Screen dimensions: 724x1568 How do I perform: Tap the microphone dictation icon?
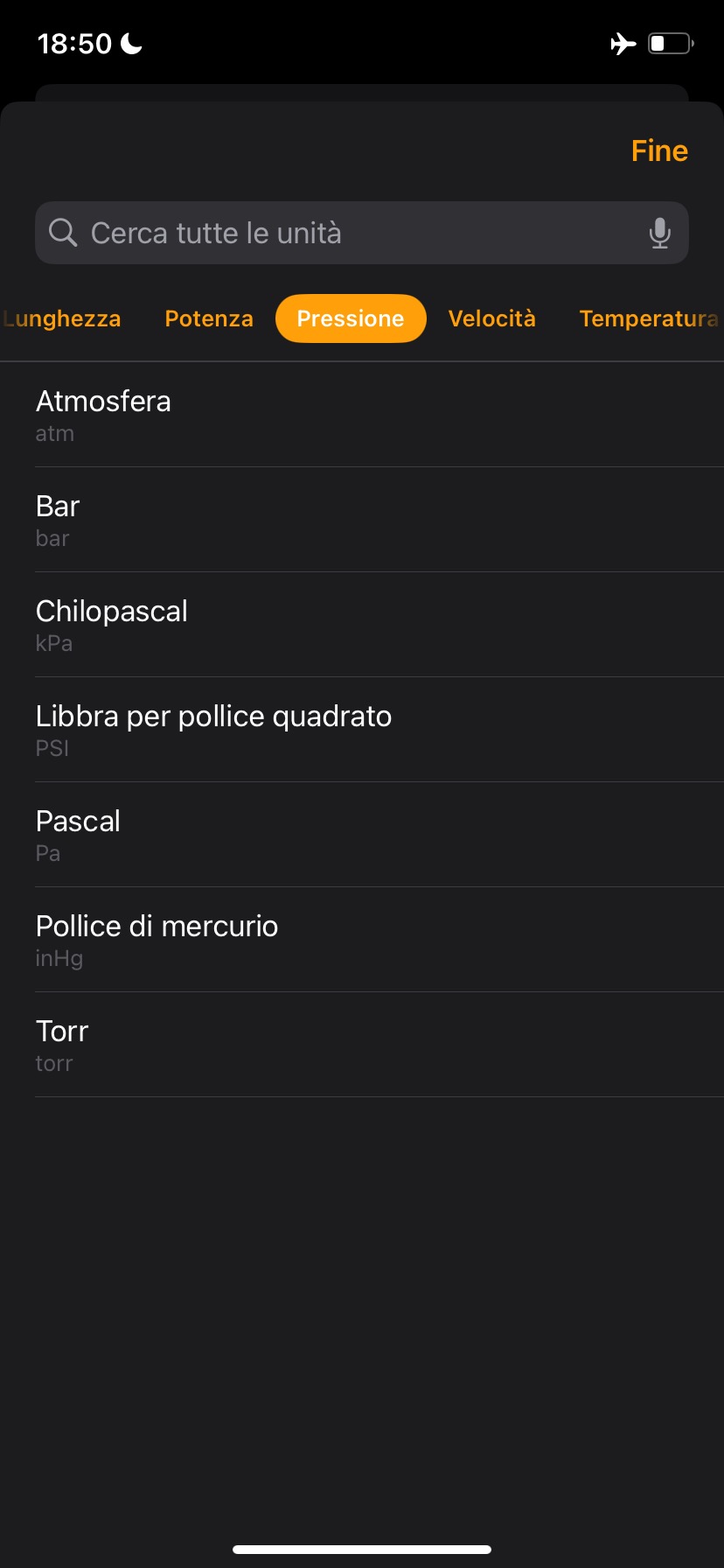[x=660, y=233]
